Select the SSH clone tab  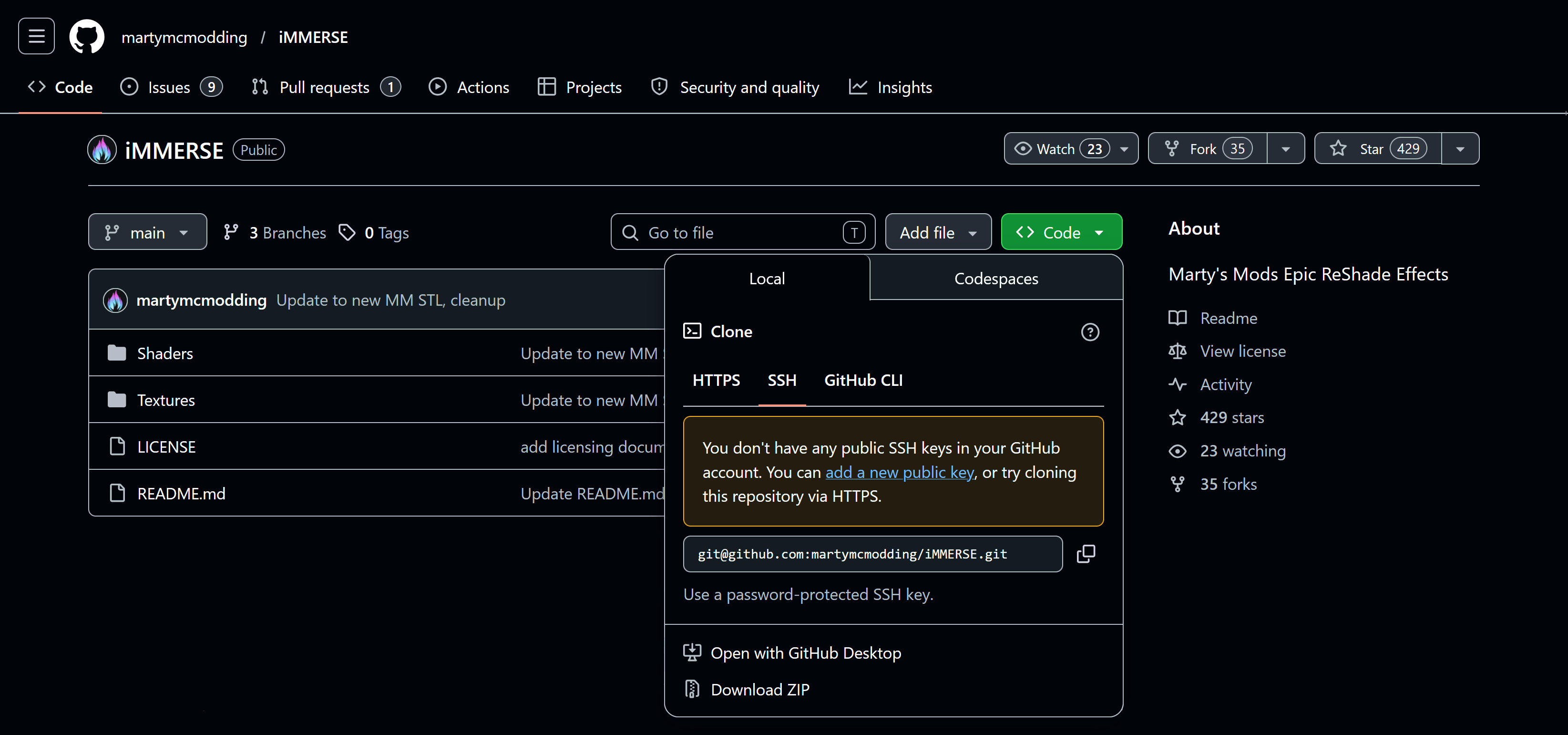[x=782, y=380]
